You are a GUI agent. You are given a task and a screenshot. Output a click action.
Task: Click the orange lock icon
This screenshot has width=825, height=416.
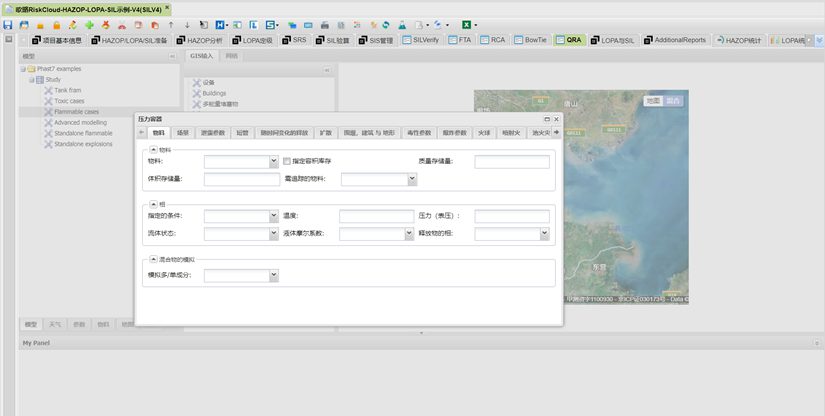pos(56,24)
